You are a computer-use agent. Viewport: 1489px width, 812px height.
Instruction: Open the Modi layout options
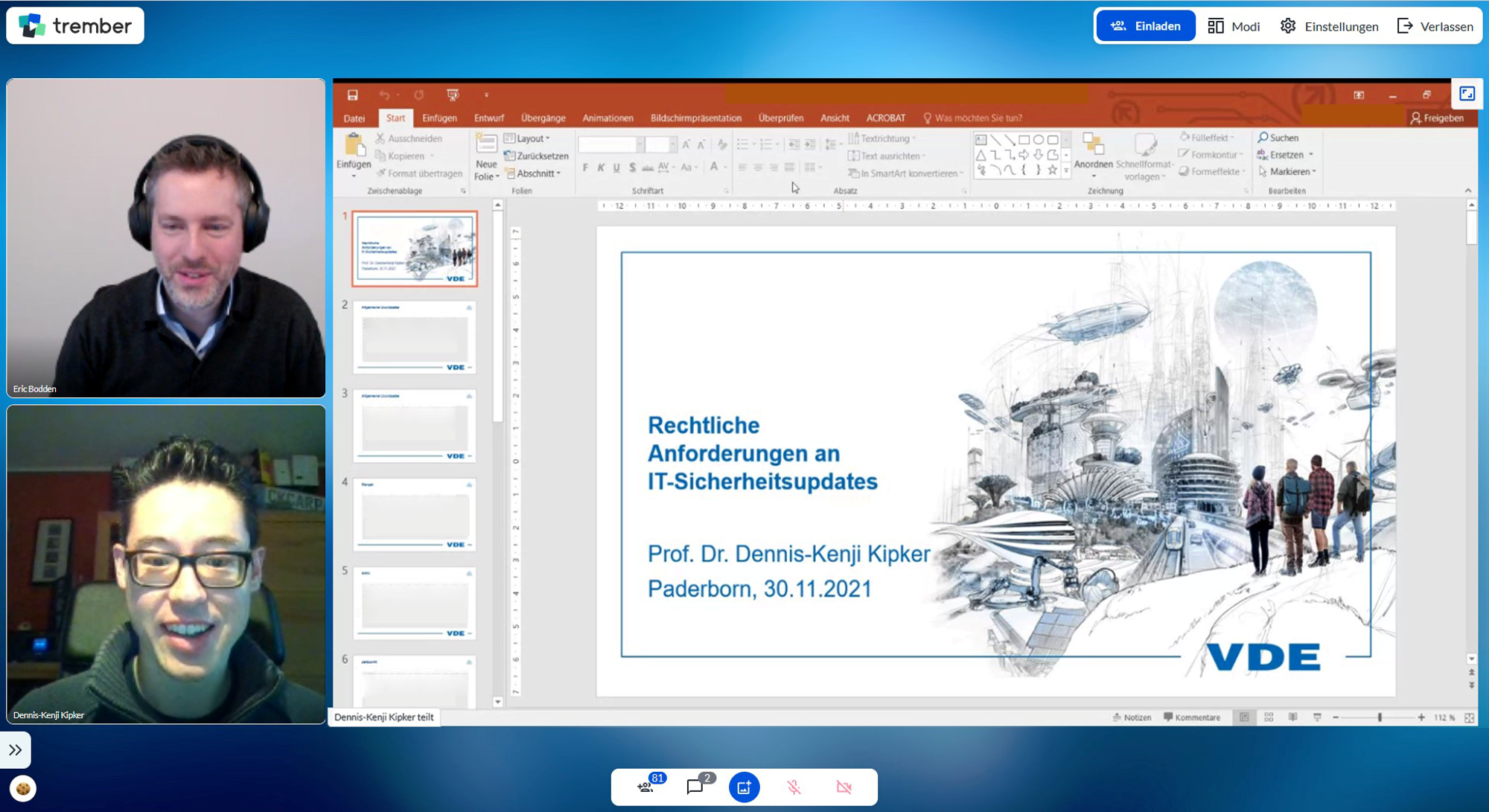point(1234,26)
